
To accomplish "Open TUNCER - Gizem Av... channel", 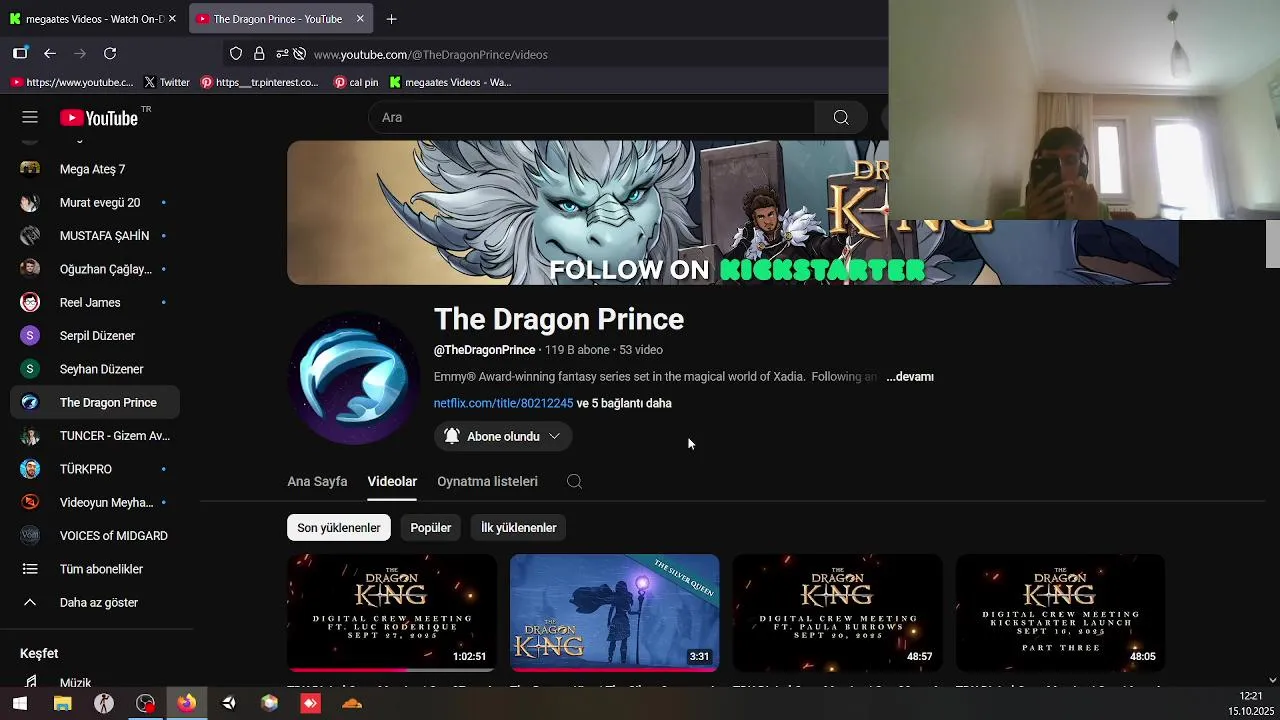I will [95, 436].
